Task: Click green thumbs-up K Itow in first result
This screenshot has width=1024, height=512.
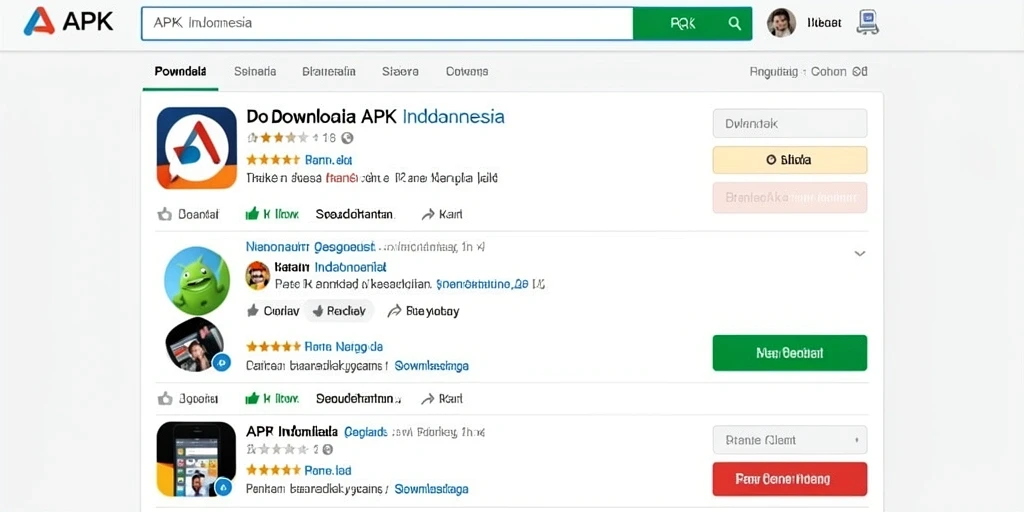Action: point(272,214)
